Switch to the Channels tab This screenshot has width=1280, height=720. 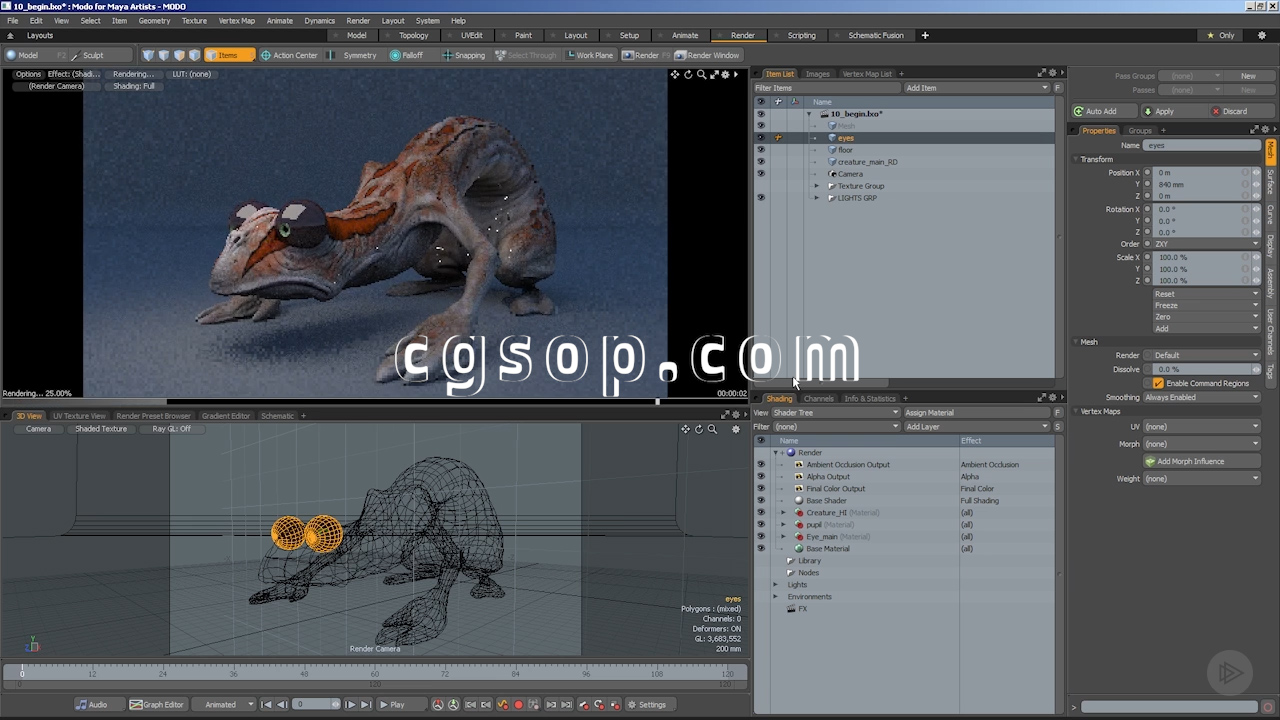818,399
